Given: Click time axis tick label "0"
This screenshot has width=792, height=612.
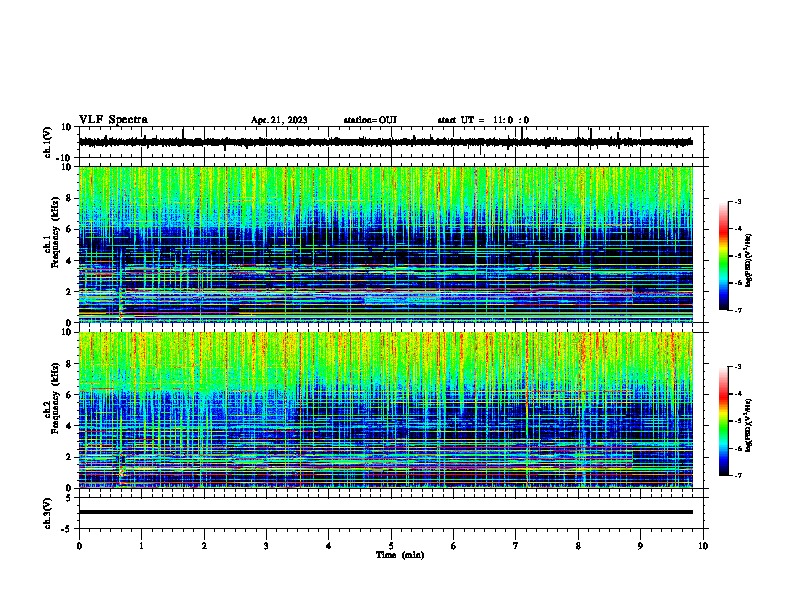Looking at the screenshot, I should pos(79,546).
